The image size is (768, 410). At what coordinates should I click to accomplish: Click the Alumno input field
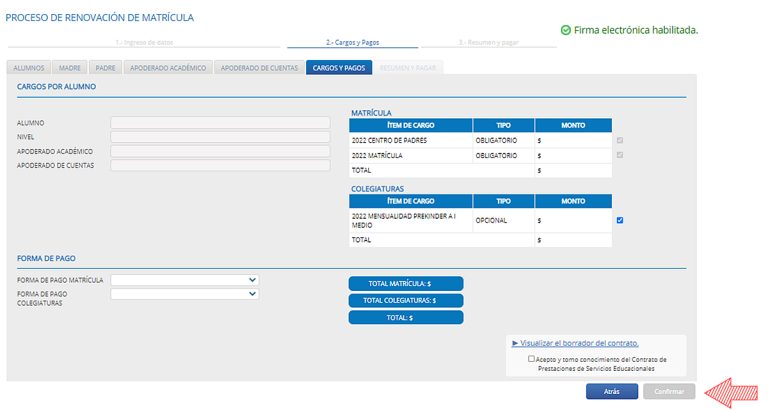[219, 123]
